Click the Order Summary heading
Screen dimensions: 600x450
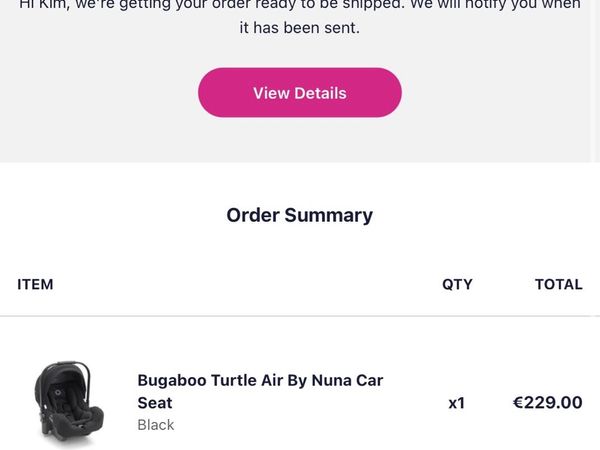[x=300, y=215]
